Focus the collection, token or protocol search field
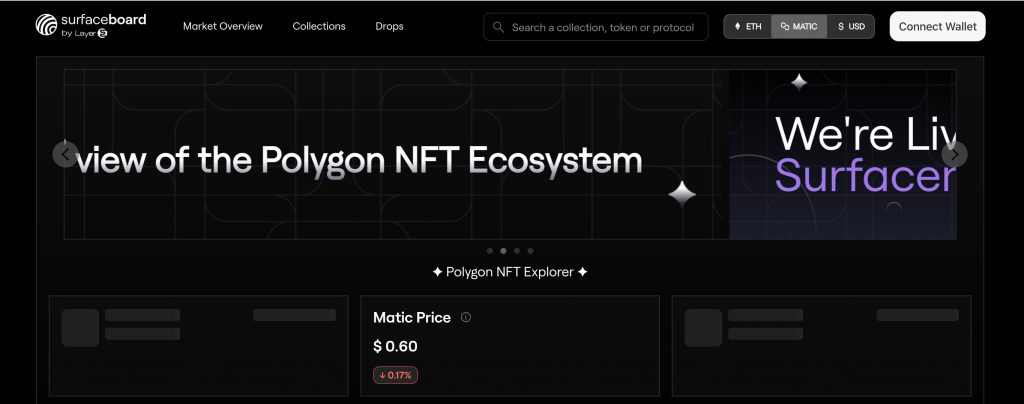The image size is (1024, 404). point(602,27)
